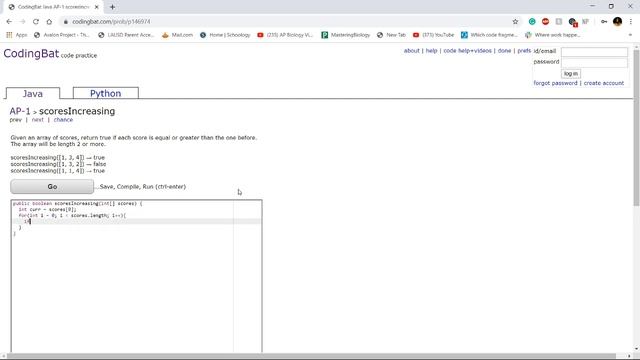Open the New Tab bookmark
The height and width of the screenshot is (360, 640).
[391, 35]
